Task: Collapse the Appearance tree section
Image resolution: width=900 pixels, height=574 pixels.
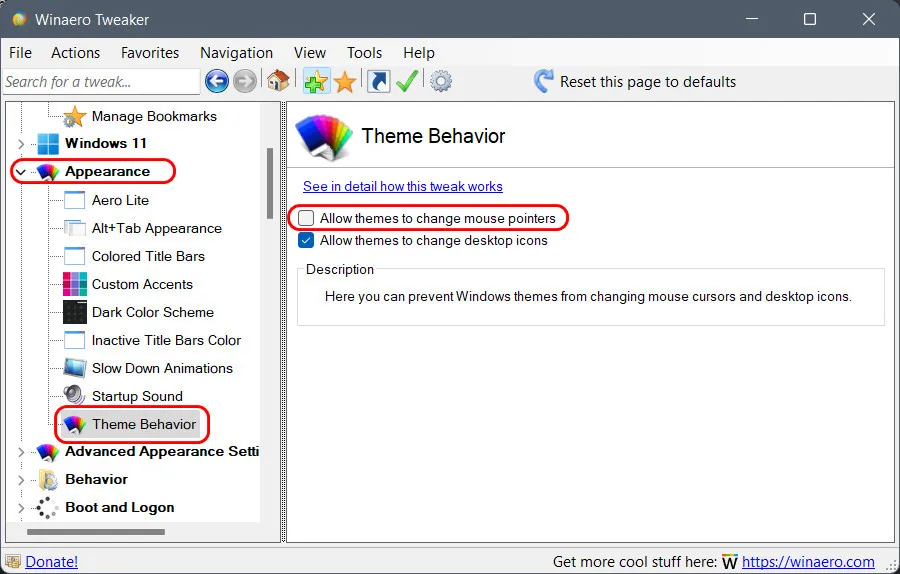Action: 20,172
